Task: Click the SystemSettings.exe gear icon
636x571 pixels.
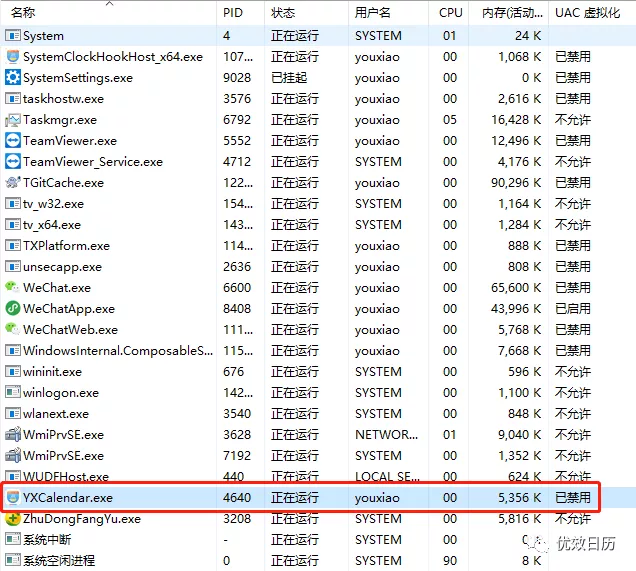Action: point(13,77)
